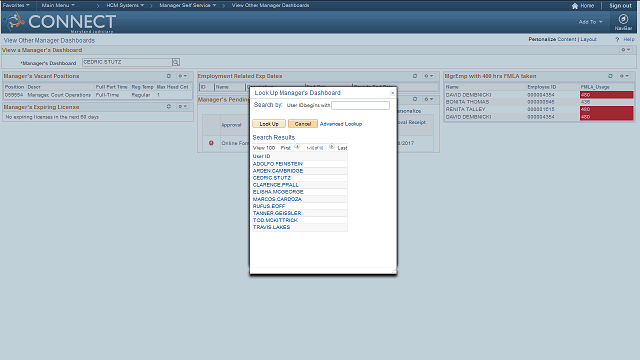Open gear menu of Manager's Vacant Positions
The image size is (640, 360).
[182, 76]
